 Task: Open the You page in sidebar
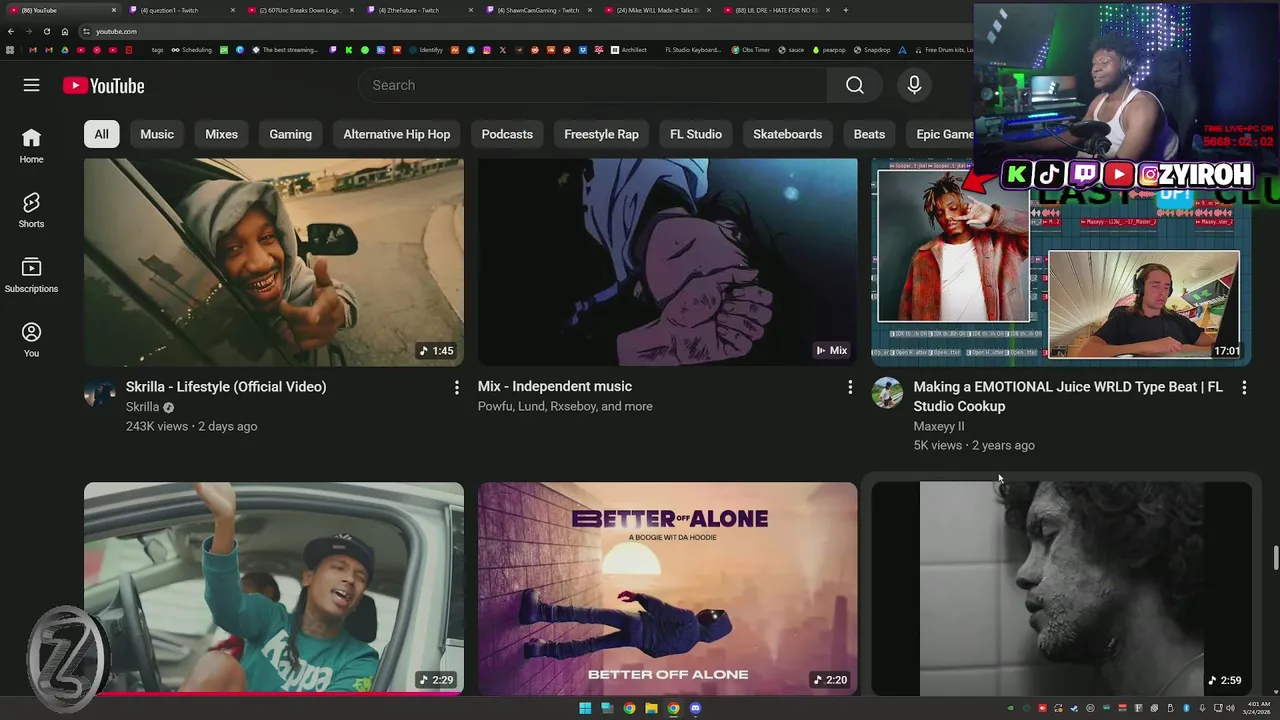(31, 340)
